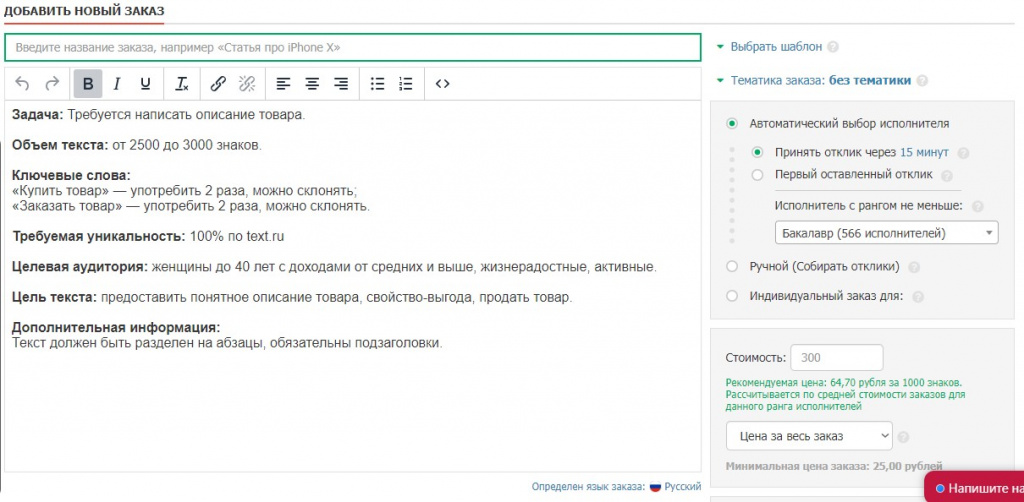Click the Русский language link
1024x502 pixels.
tap(682, 487)
